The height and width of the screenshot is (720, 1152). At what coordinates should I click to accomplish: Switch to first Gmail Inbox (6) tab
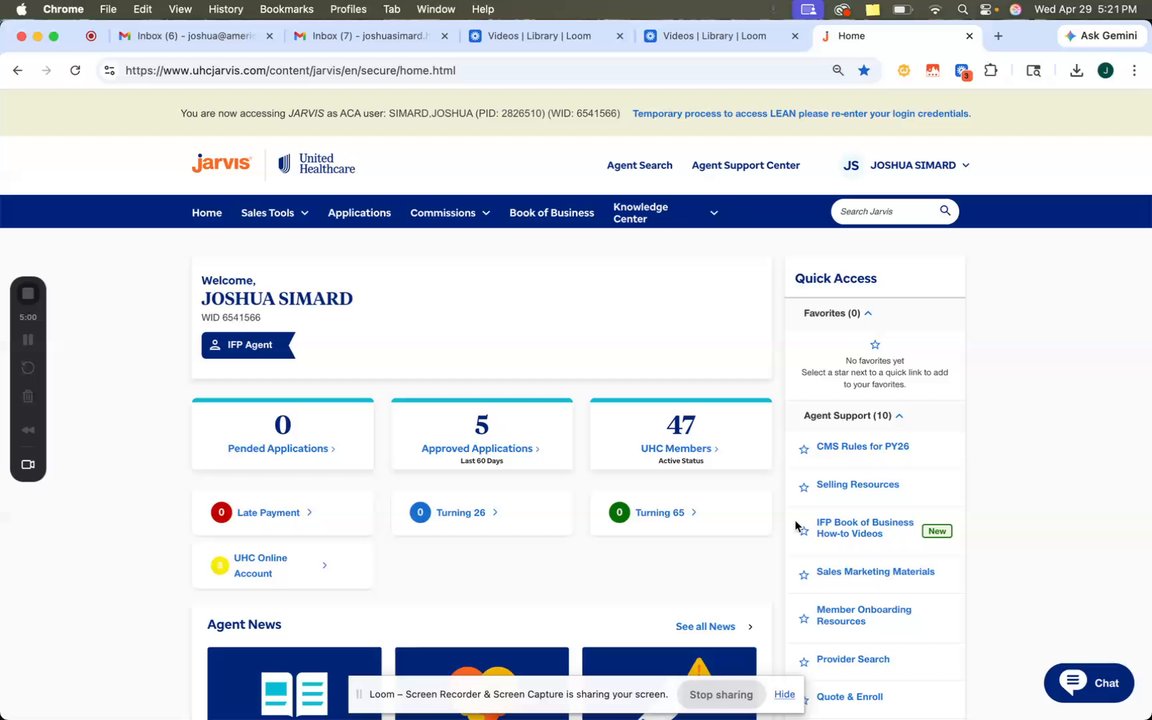[196, 36]
